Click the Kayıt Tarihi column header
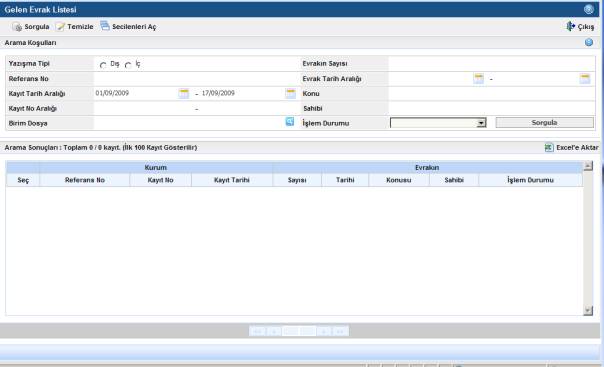Screen dimensions: 604x367 [232, 180]
